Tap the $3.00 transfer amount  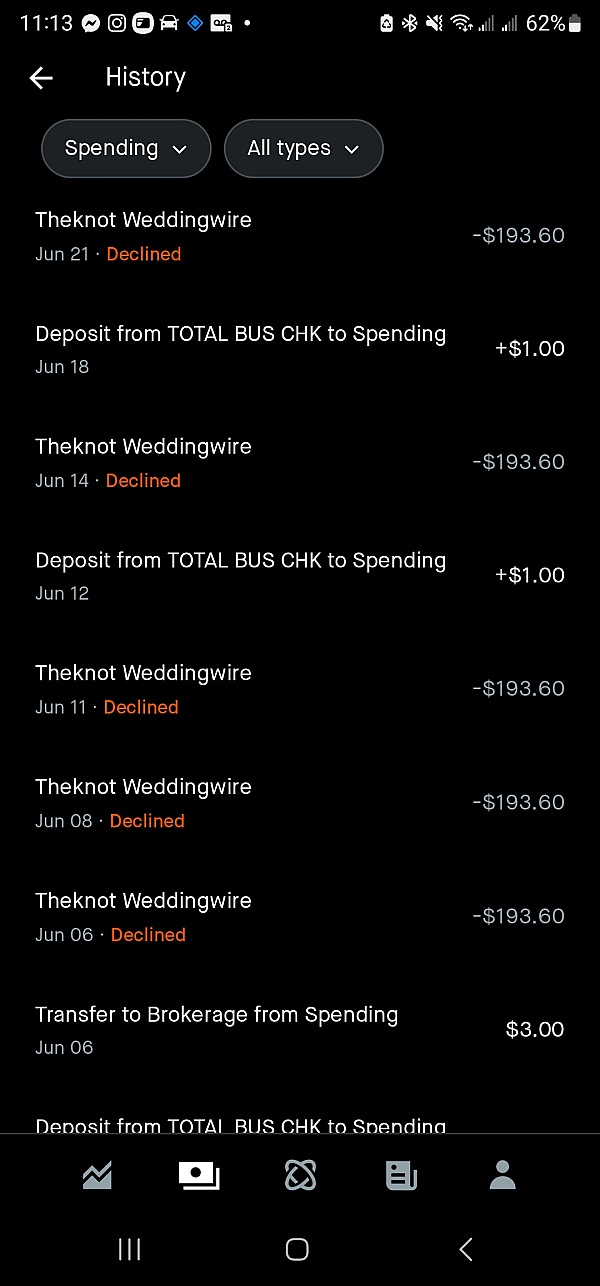(x=535, y=1030)
